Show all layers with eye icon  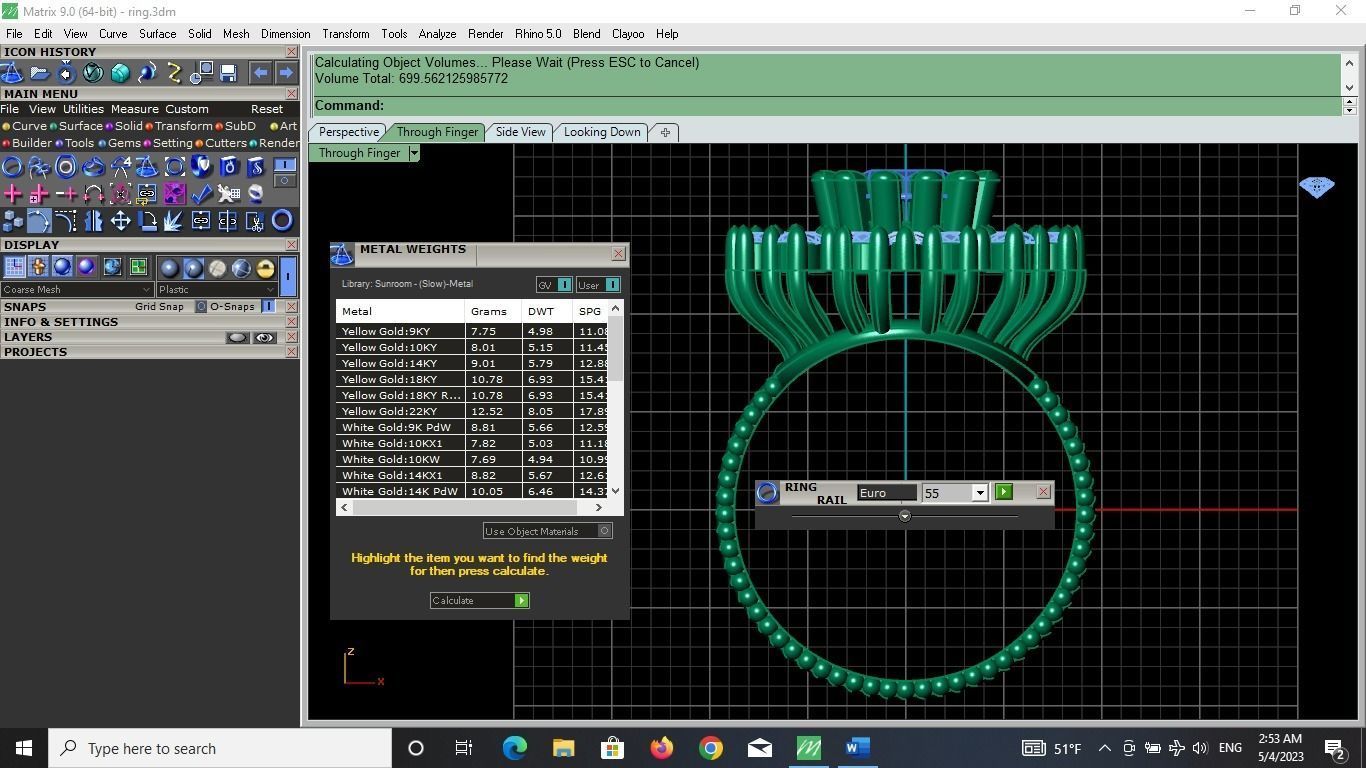(x=264, y=337)
